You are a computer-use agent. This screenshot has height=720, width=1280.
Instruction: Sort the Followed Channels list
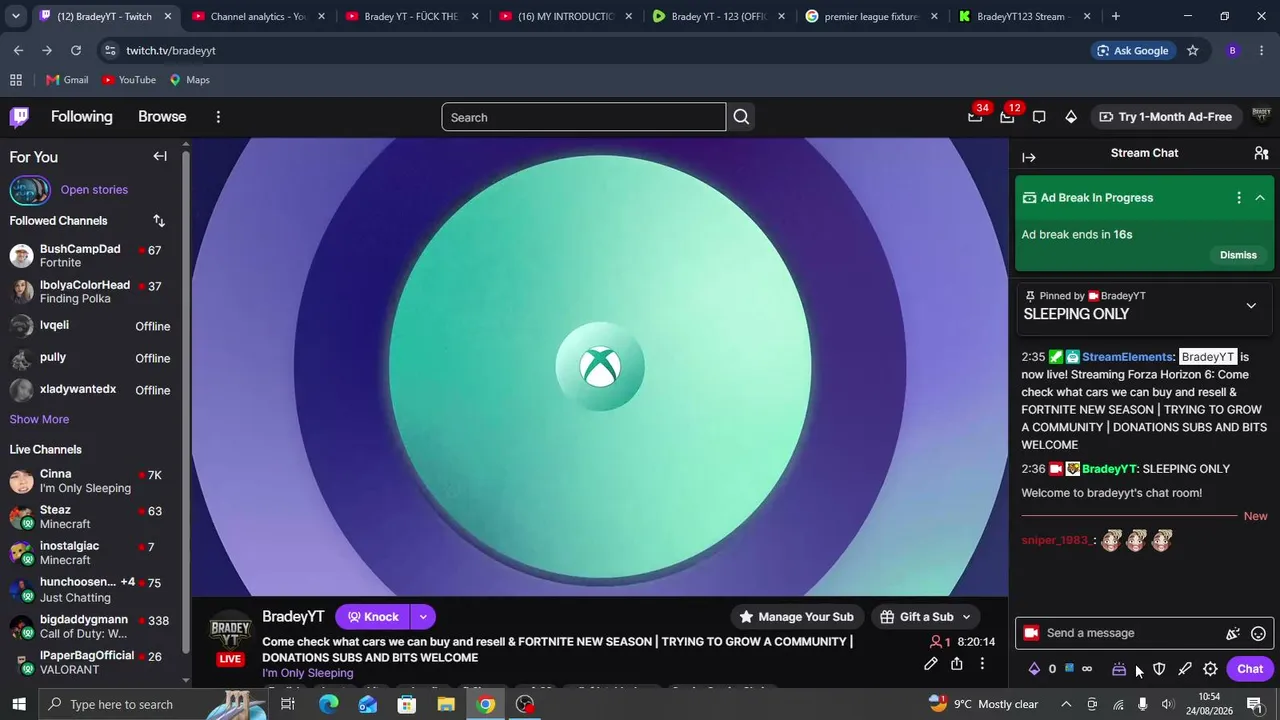tap(159, 221)
